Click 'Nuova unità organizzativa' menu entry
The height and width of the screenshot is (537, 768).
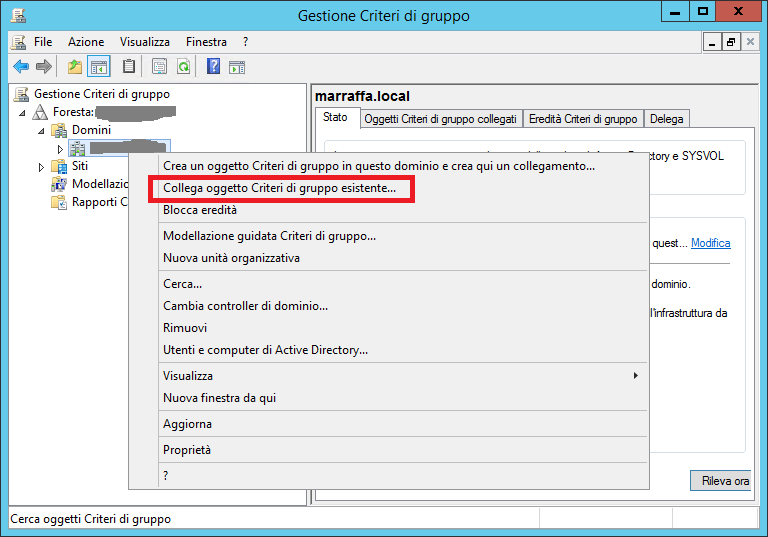coord(231,258)
